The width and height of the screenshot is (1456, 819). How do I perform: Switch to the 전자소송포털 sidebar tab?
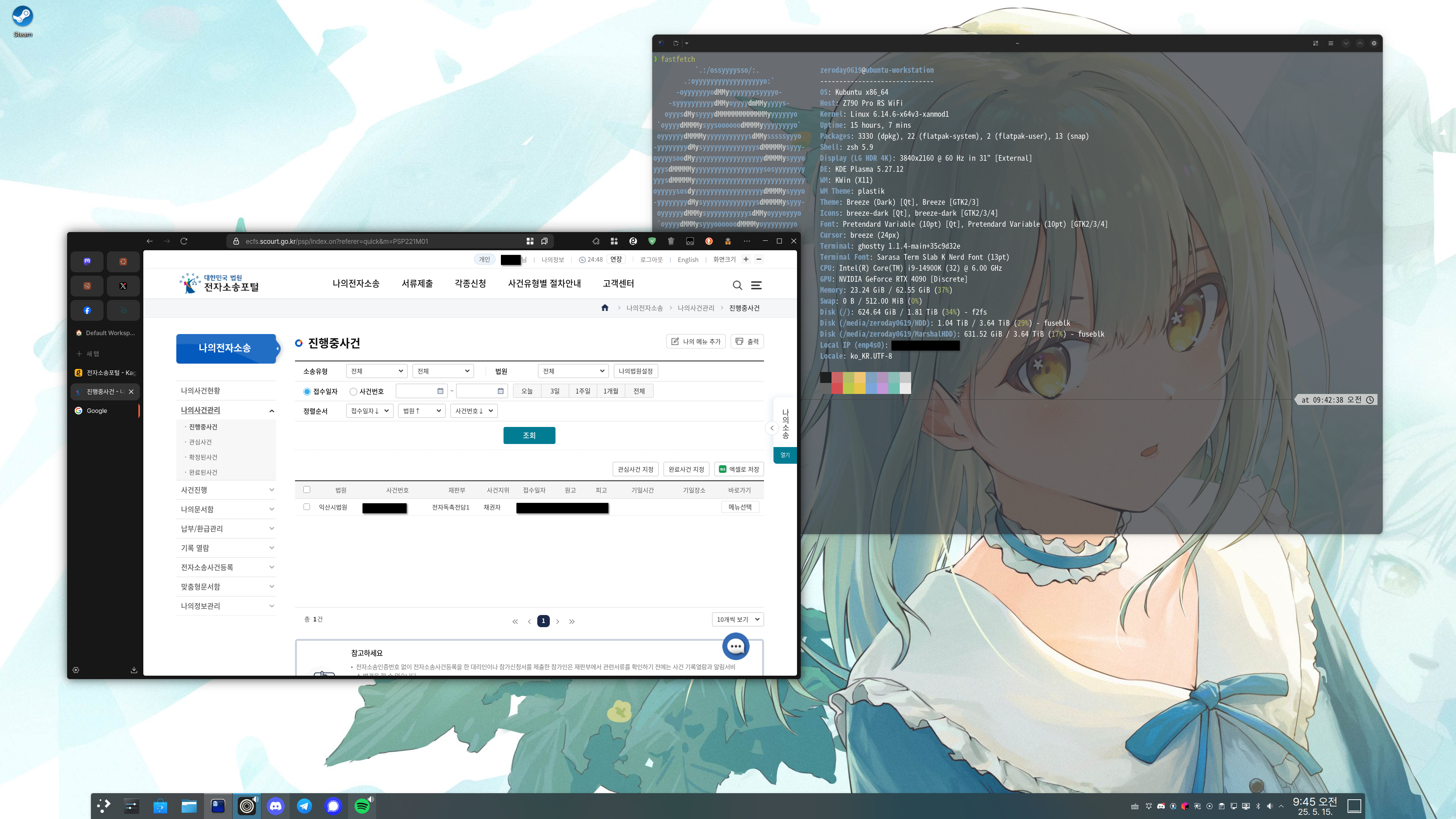105,373
